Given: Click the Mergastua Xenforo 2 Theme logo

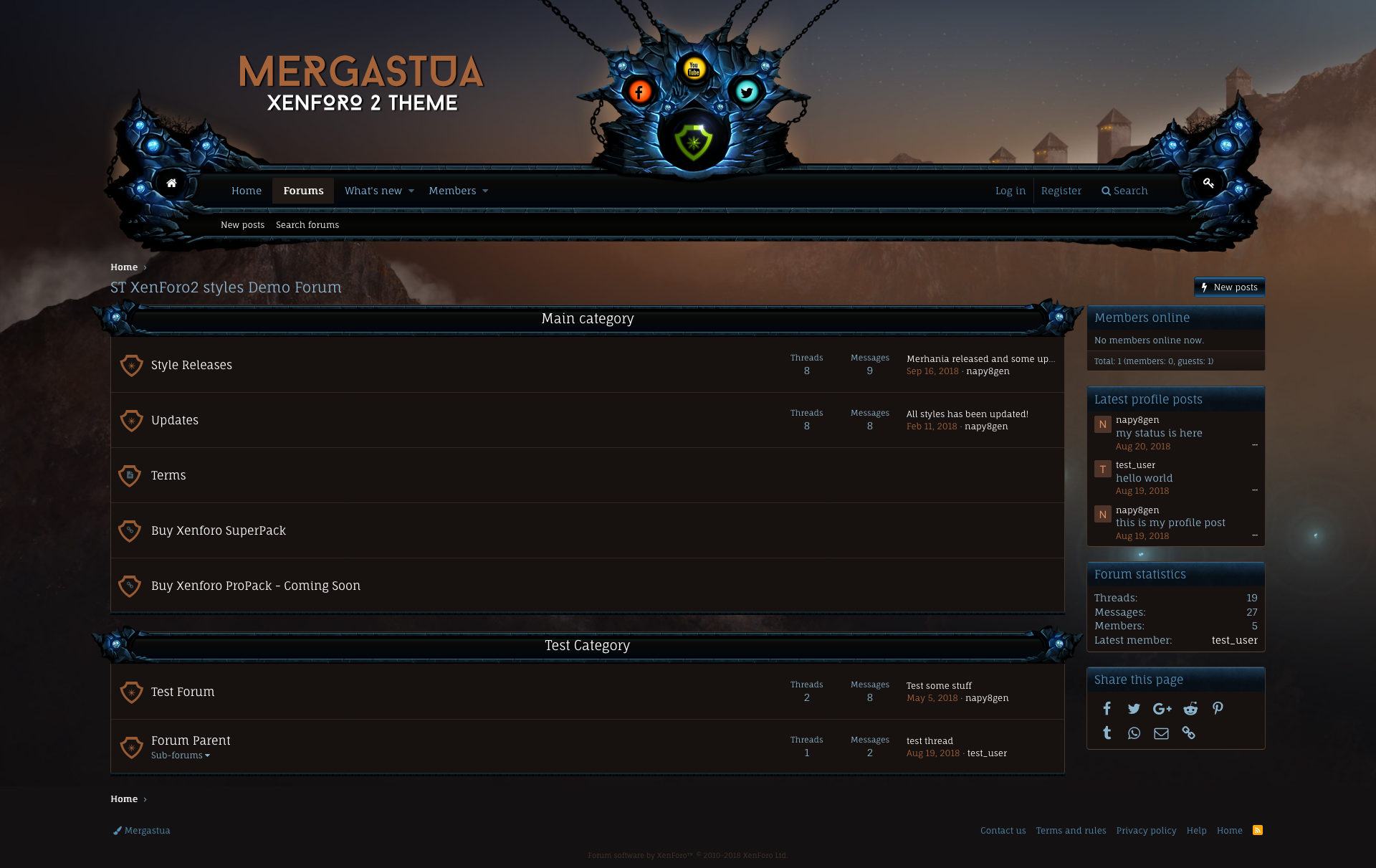Looking at the screenshot, I should 362,84.
